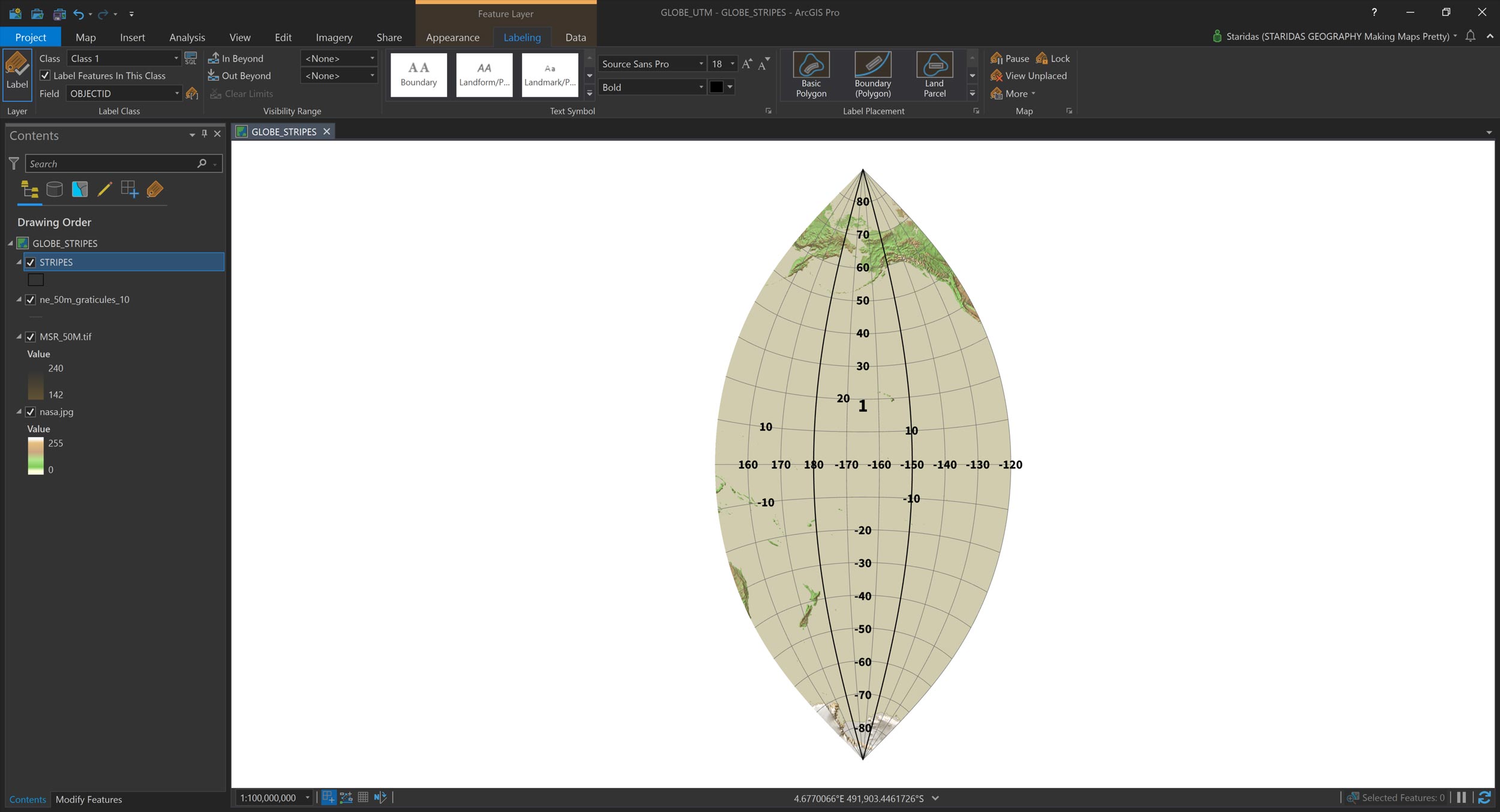Click the black text color swatch
This screenshot has height=812, width=1500.
point(716,87)
